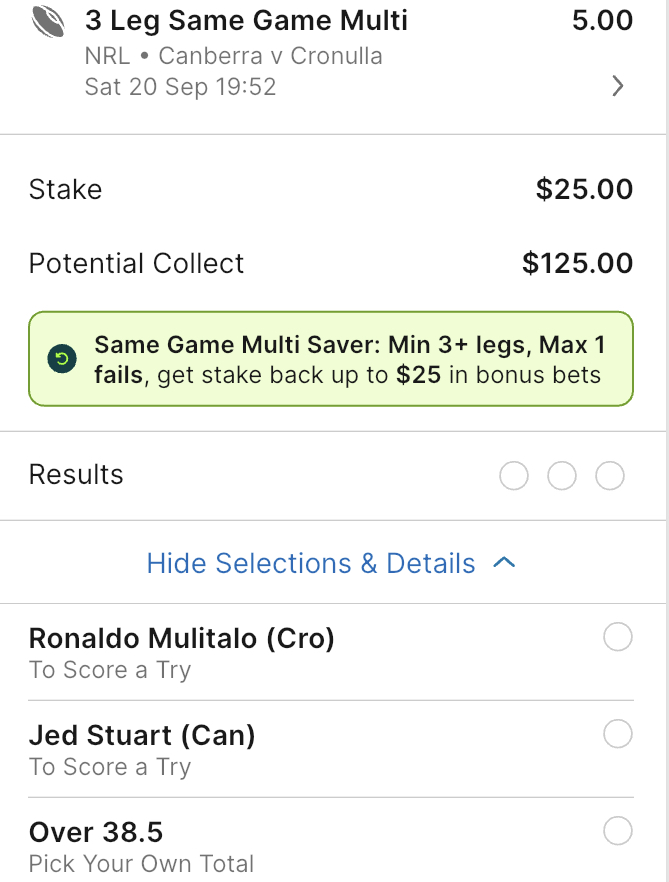
Task: Open bet details via right chevron arrow
Action: (x=618, y=86)
